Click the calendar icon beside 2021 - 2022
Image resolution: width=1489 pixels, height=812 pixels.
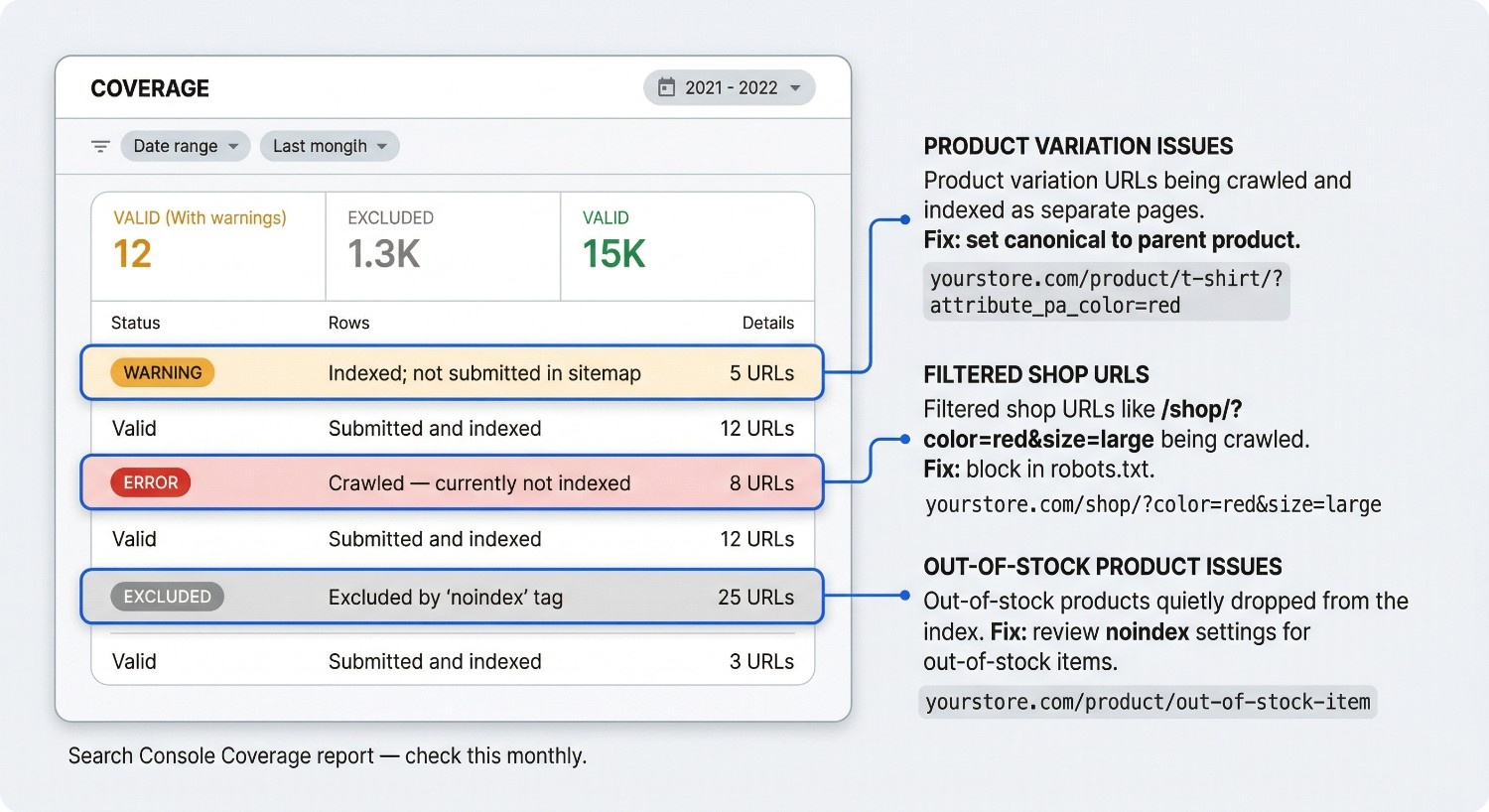667,87
